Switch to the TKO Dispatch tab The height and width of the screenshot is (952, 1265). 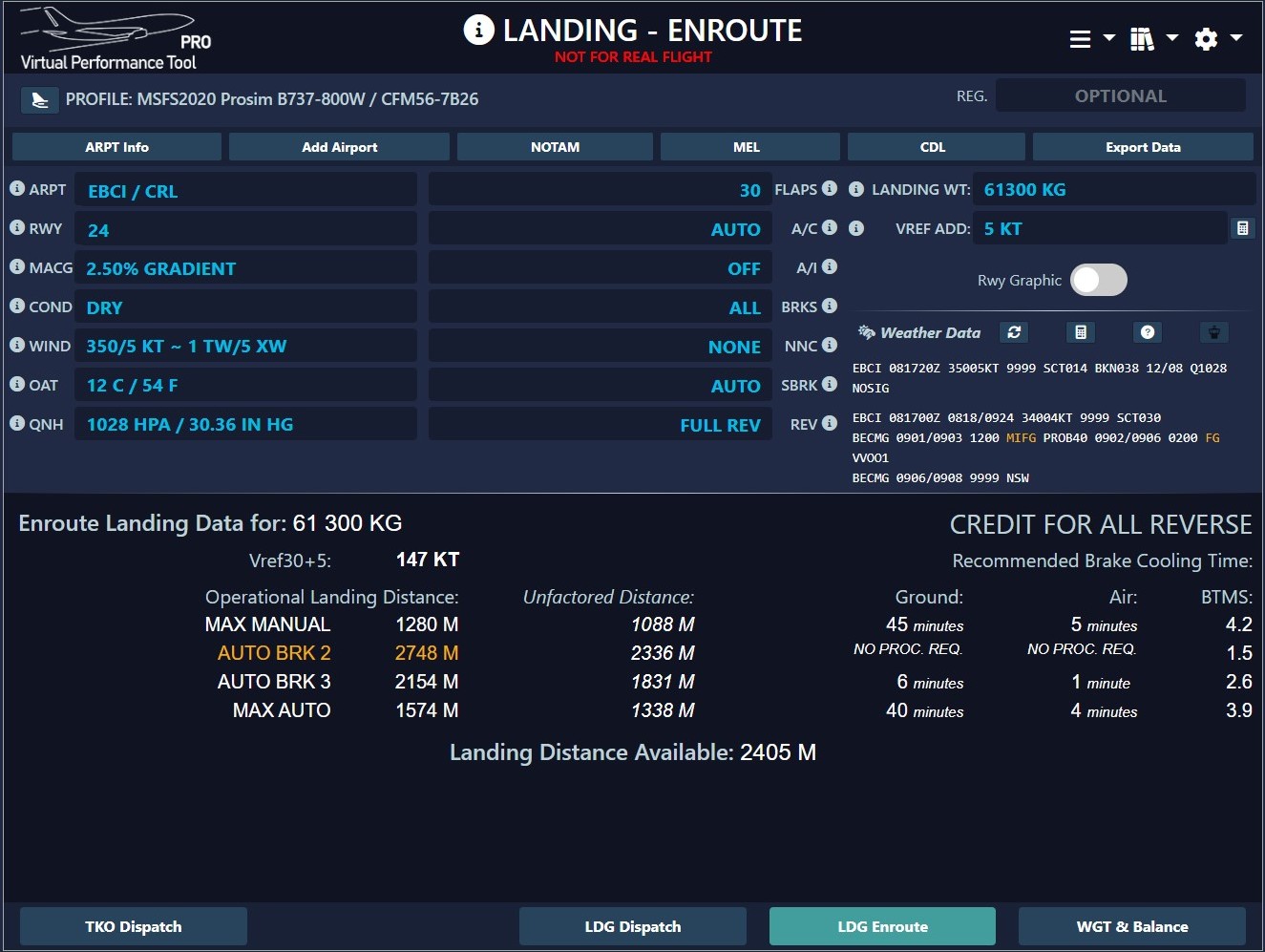click(x=134, y=926)
